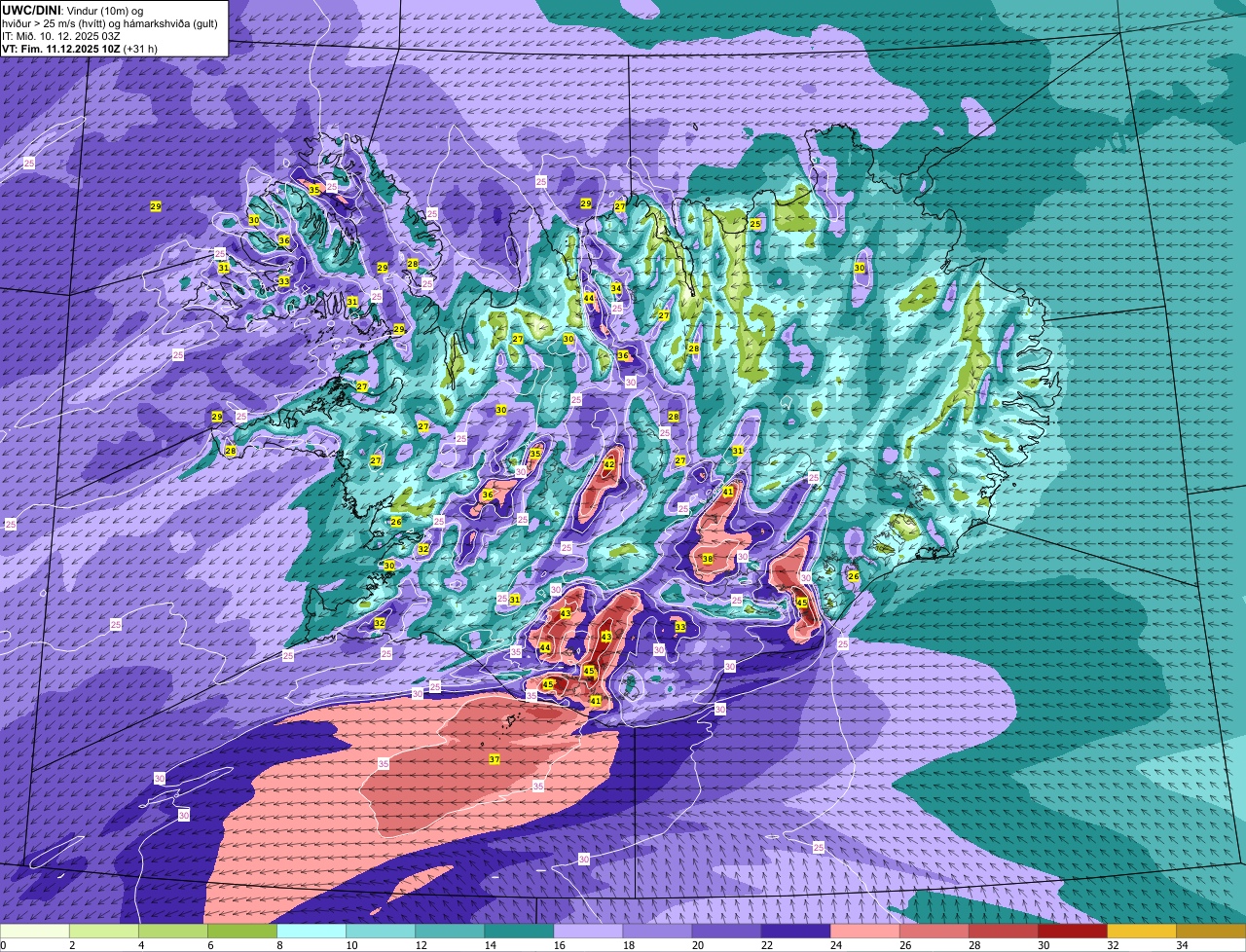Click the legend tick label 8
This screenshot has height=952, width=1246.
pos(279,945)
